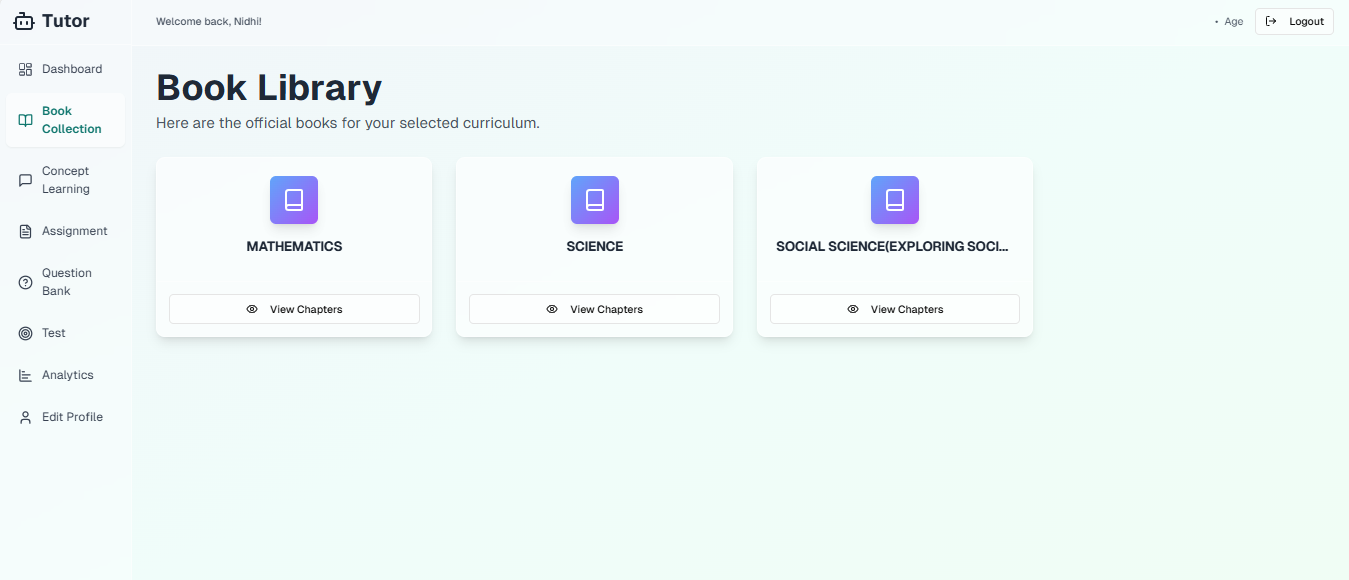Log out using the Logout button
1349x580 pixels.
coord(1294,21)
